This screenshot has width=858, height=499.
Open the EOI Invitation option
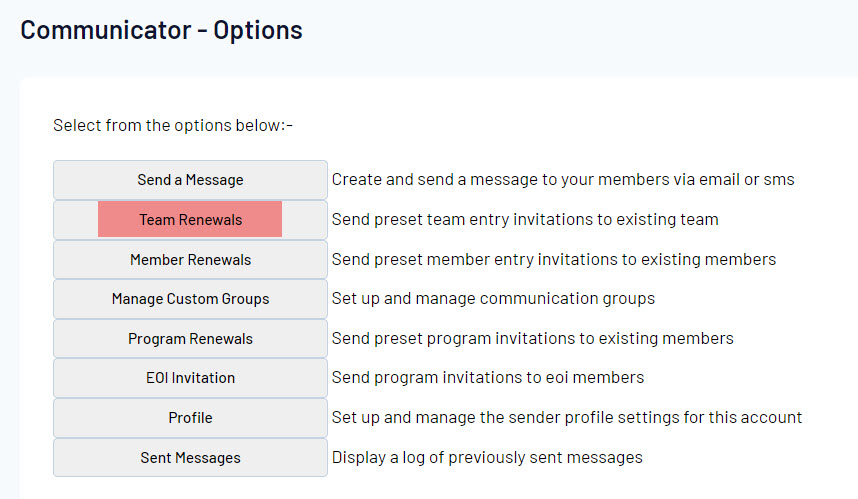click(190, 378)
